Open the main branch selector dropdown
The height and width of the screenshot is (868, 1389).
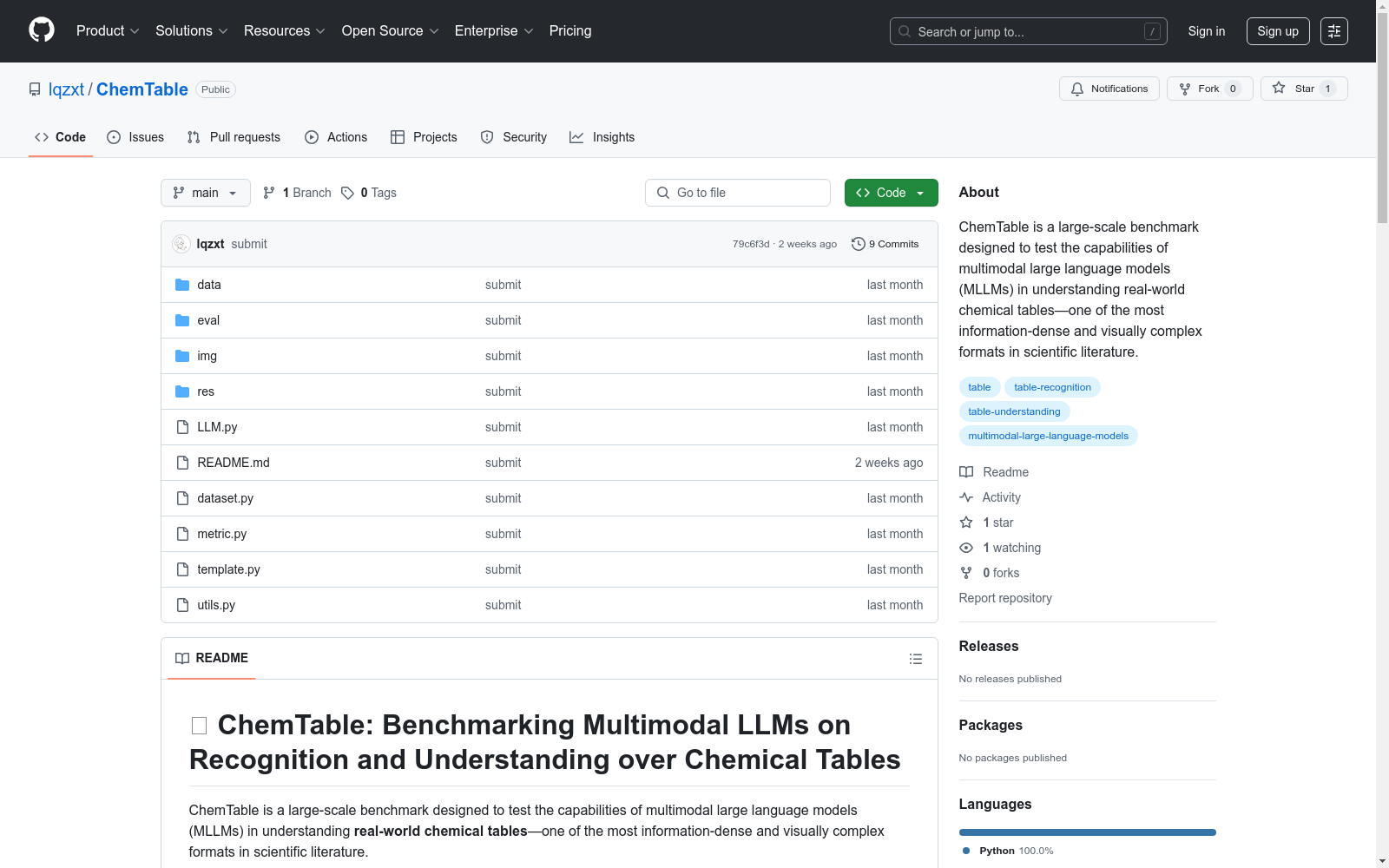point(206,193)
